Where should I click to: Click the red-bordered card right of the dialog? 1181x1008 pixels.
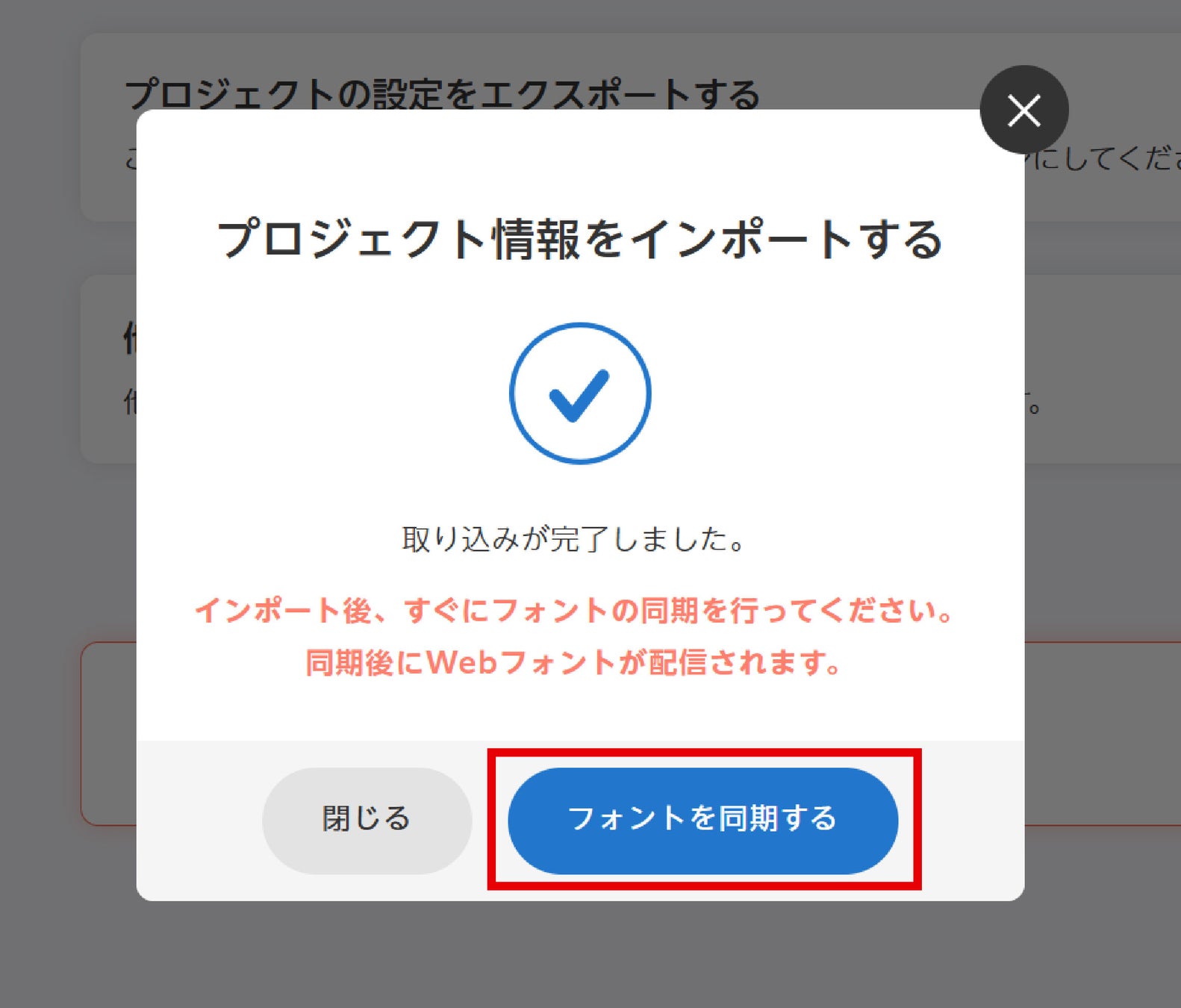coord(1102,733)
